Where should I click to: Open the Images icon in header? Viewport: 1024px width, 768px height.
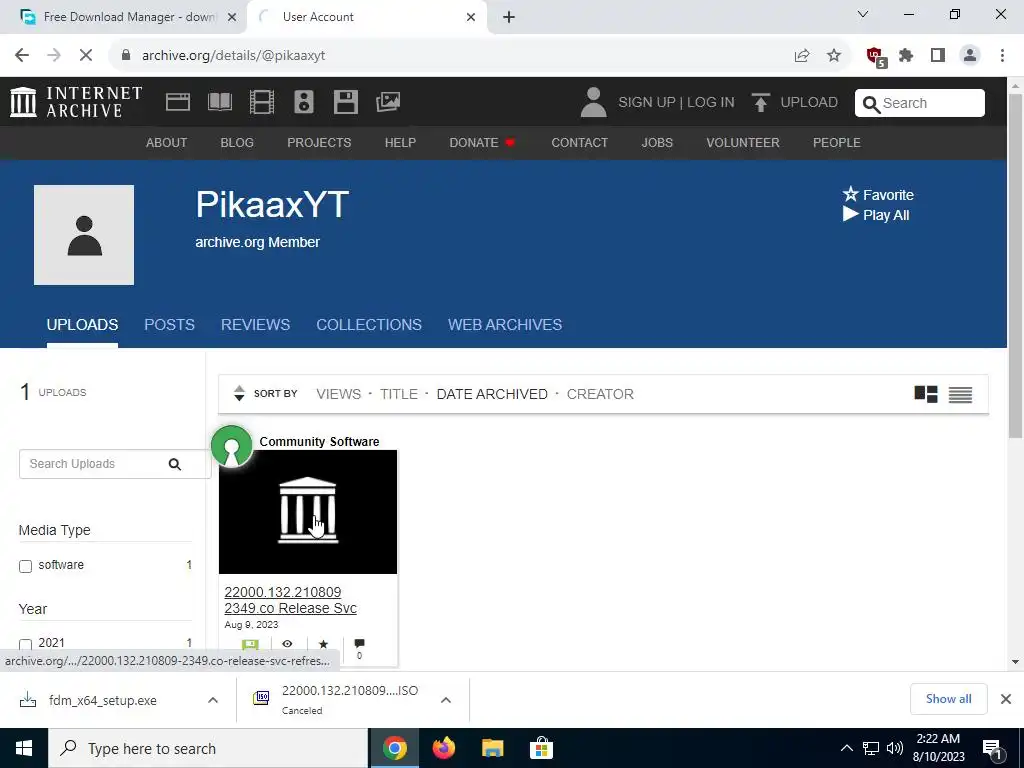pyautogui.click(x=388, y=102)
